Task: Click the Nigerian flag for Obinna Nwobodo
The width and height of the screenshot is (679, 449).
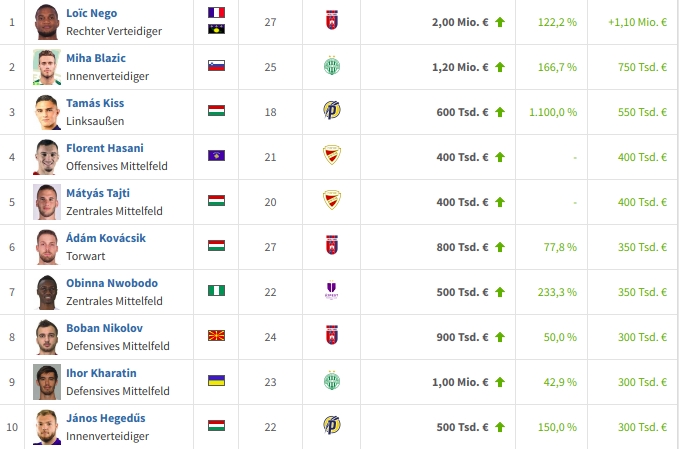Action: [x=216, y=291]
